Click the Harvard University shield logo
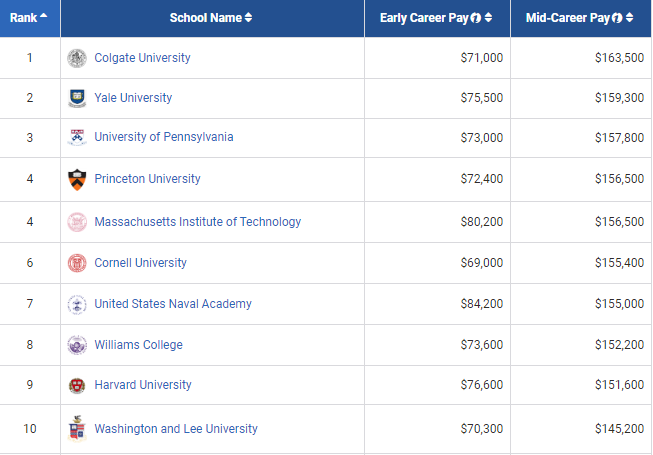Screen dimensions: 653x455 [x=77, y=385]
